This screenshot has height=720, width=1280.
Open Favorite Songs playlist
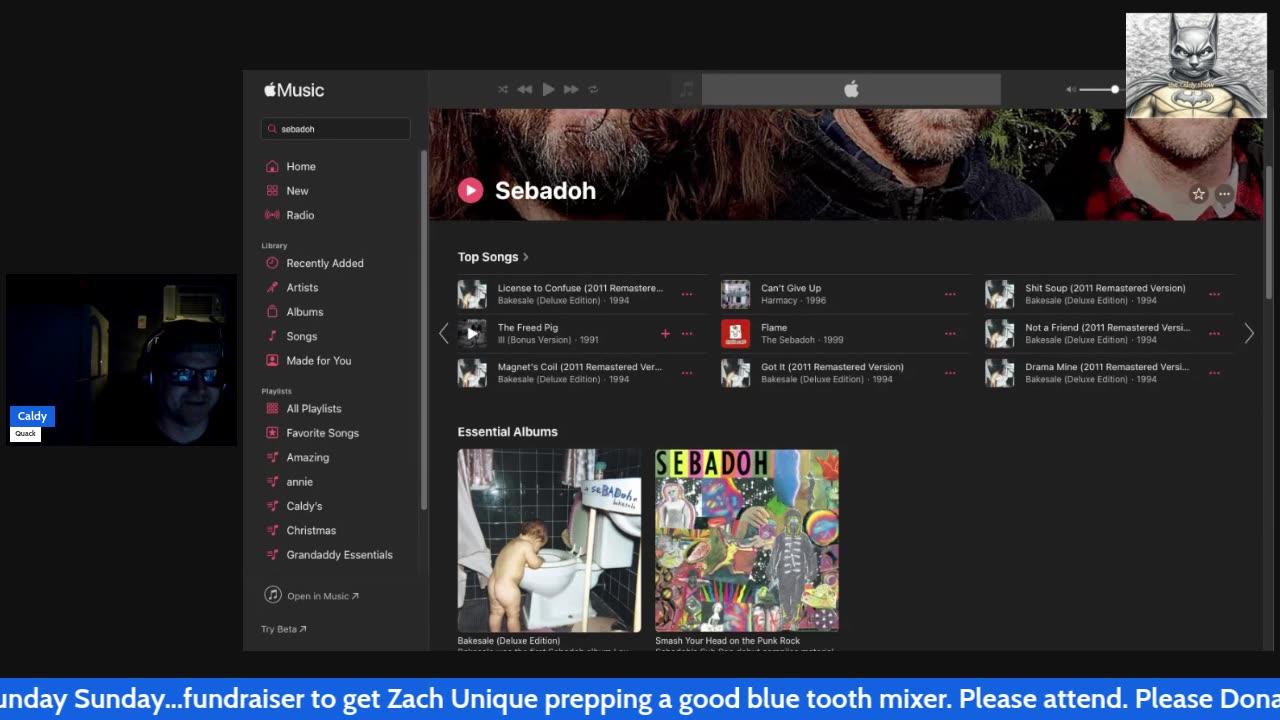[x=322, y=433]
